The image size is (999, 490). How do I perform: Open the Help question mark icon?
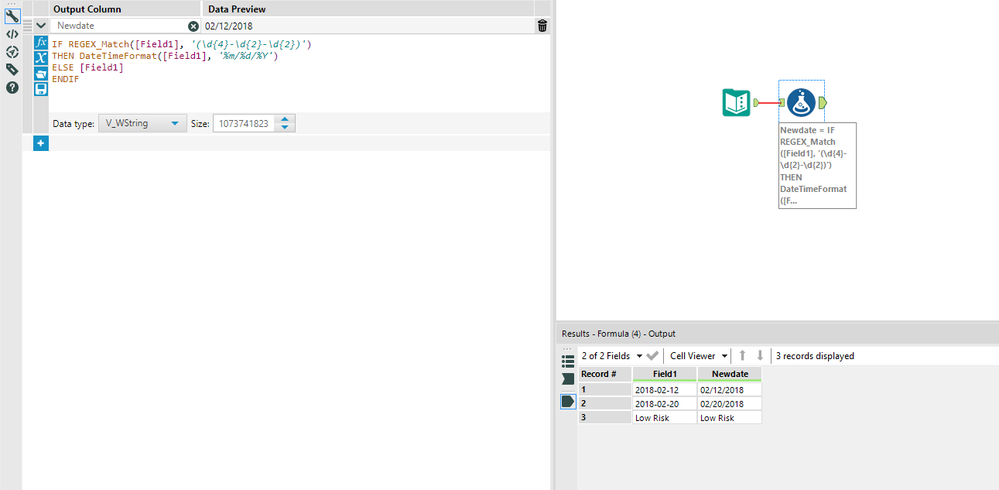(12, 87)
